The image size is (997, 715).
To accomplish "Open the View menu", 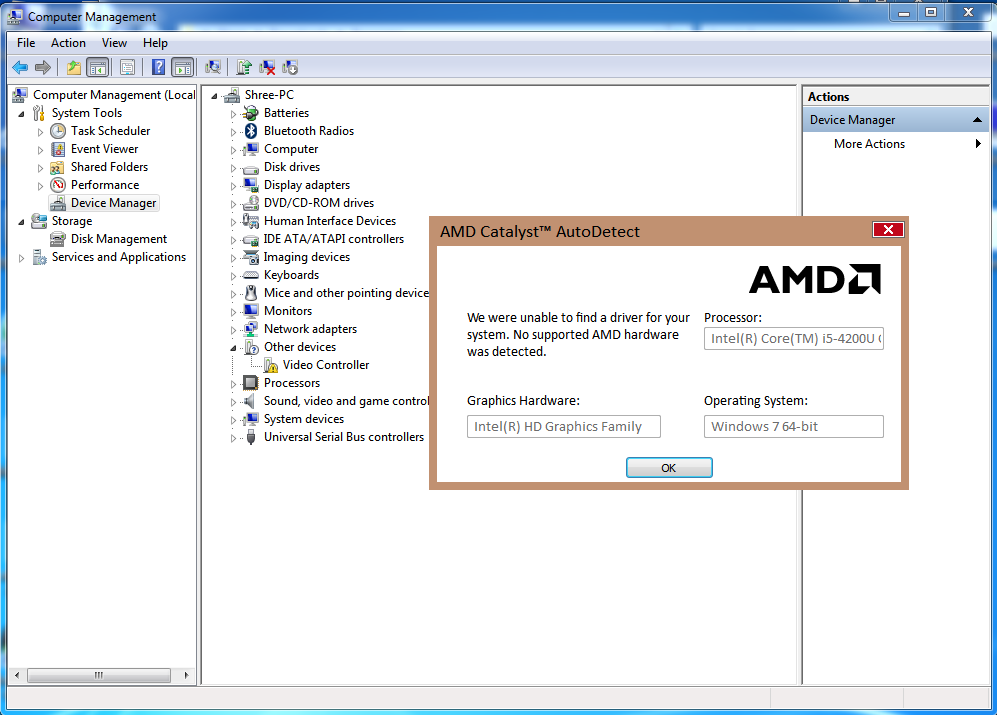I will point(114,43).
